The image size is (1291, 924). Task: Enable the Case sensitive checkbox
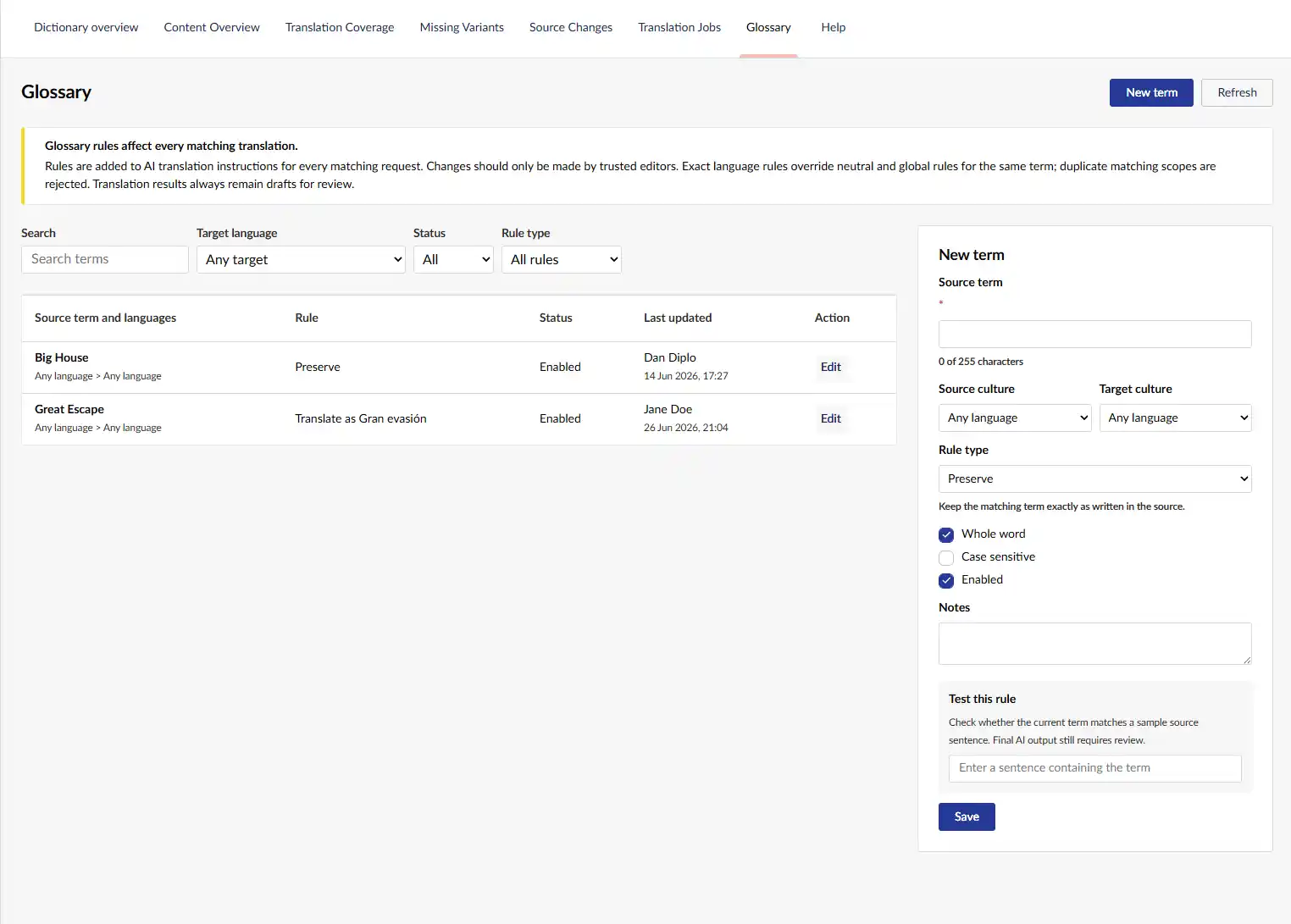946,557
